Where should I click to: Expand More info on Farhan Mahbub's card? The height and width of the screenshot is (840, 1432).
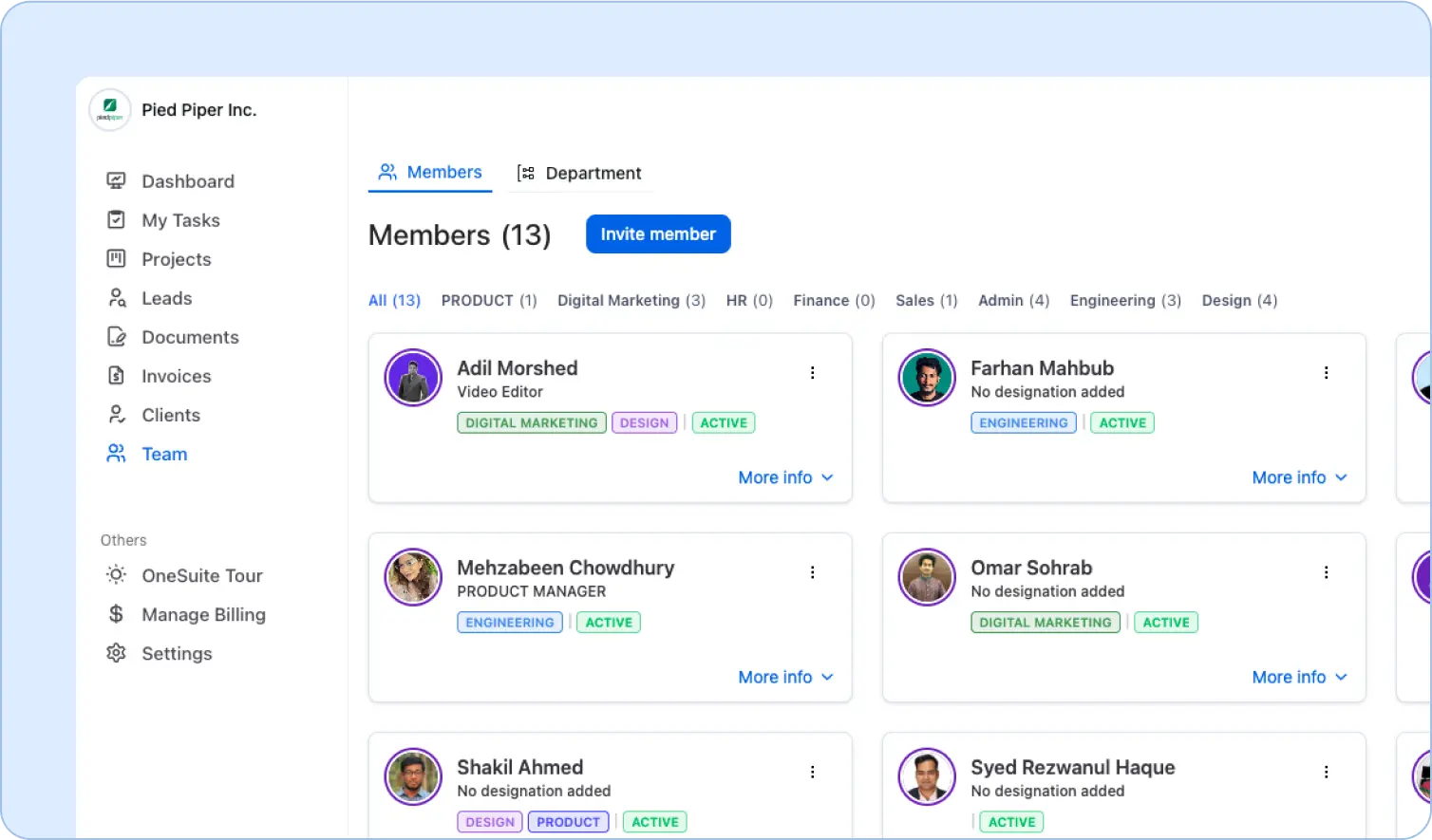tap(1300, 477)
